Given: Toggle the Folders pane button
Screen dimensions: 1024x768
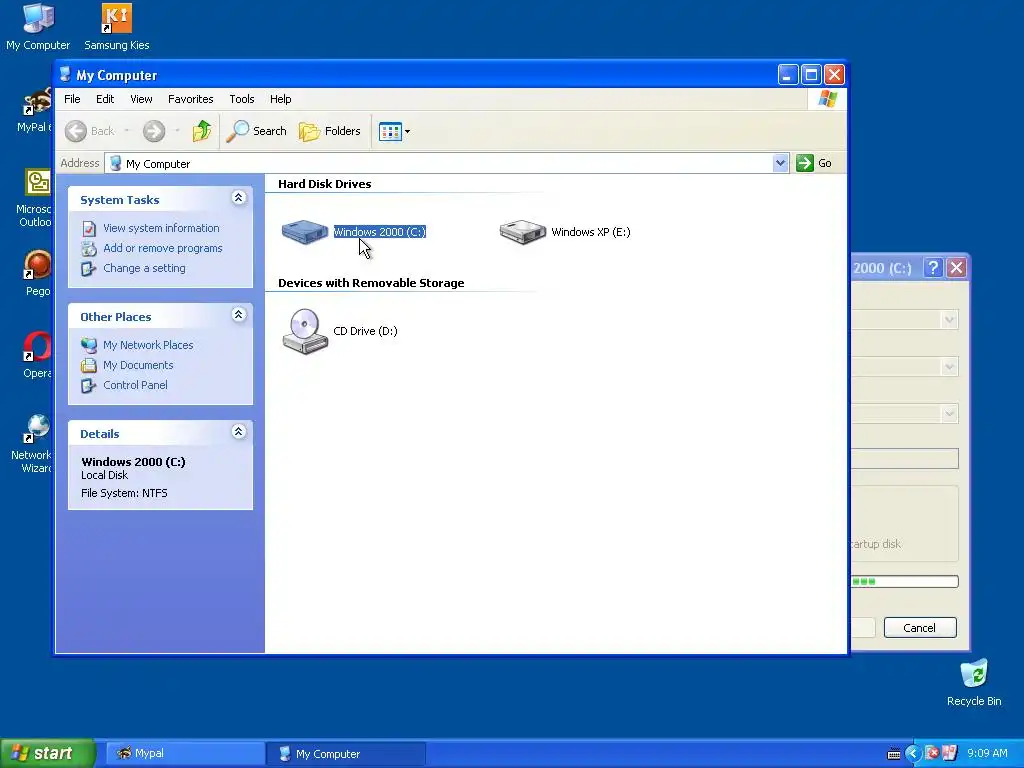Looking at the screenshot, I should point(330,131).
